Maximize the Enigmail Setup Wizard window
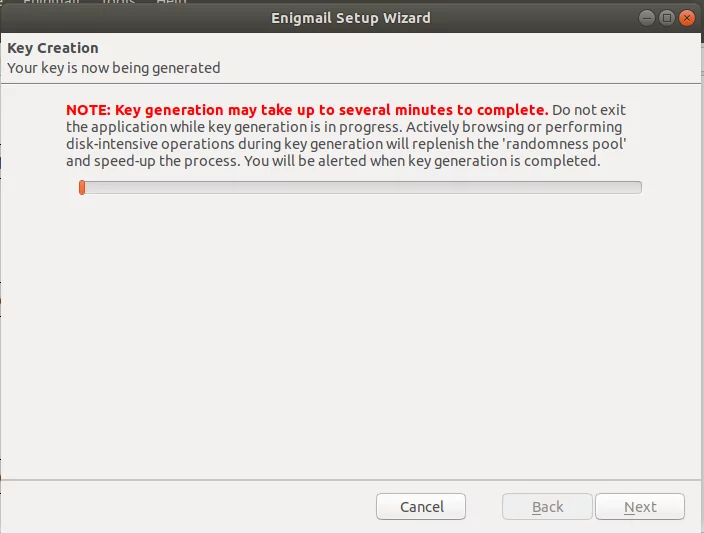 pos(667,18)
